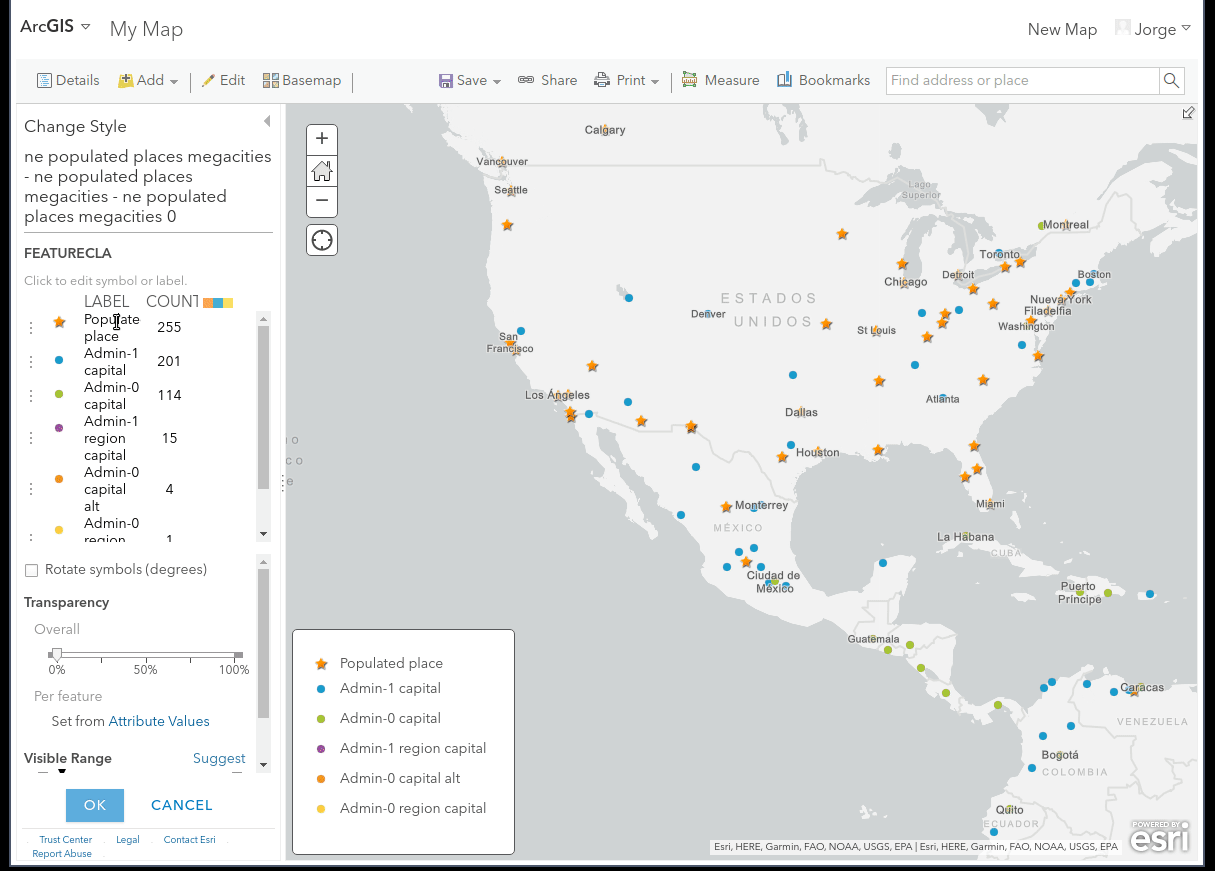The height and width of the screenshot is (871, 1215).
Task: Open the ArcGIS dropdown menu
Action: coord(56,27)
